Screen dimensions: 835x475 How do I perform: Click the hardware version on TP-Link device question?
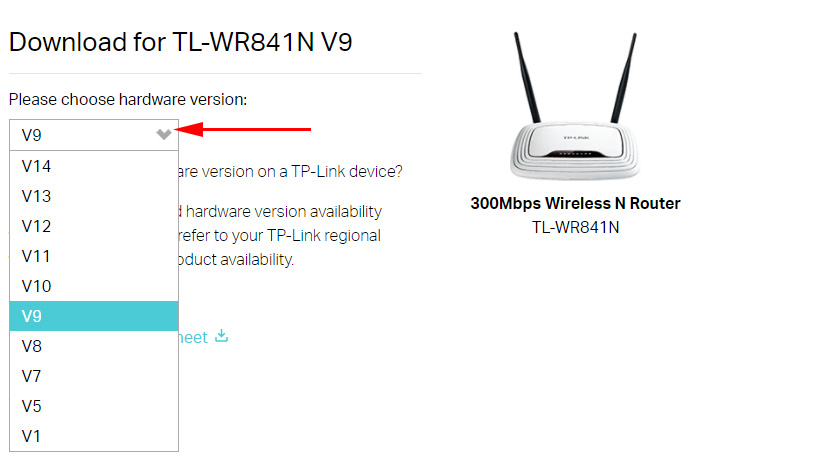tap(291, 171)
